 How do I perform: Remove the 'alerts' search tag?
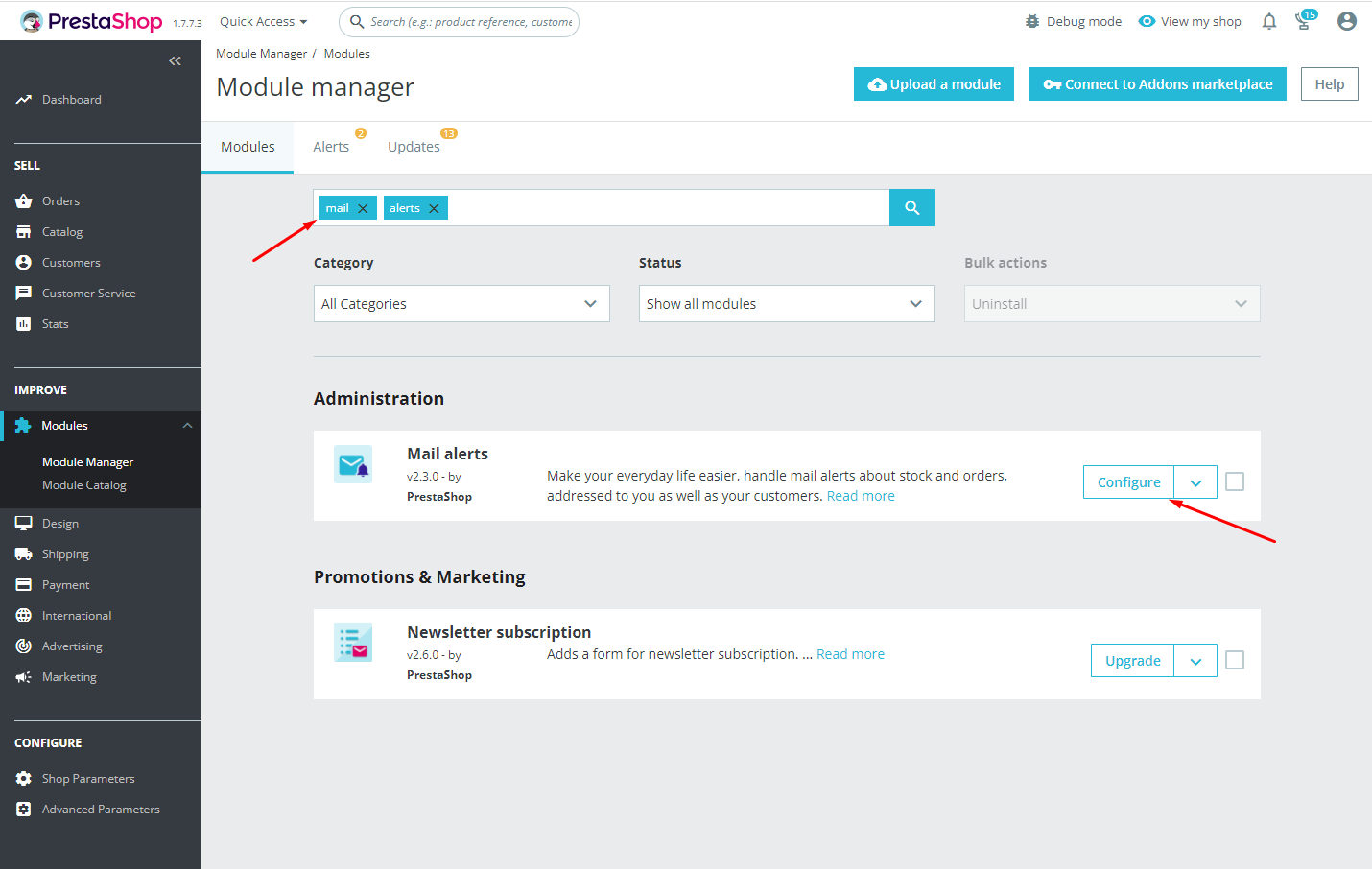click(x=434, y=208)
